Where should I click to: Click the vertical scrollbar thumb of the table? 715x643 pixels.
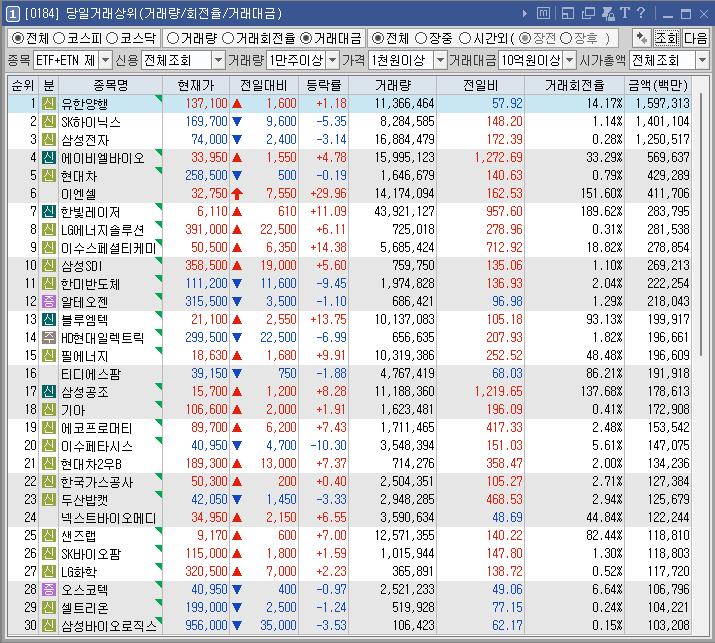click(700, 225)
